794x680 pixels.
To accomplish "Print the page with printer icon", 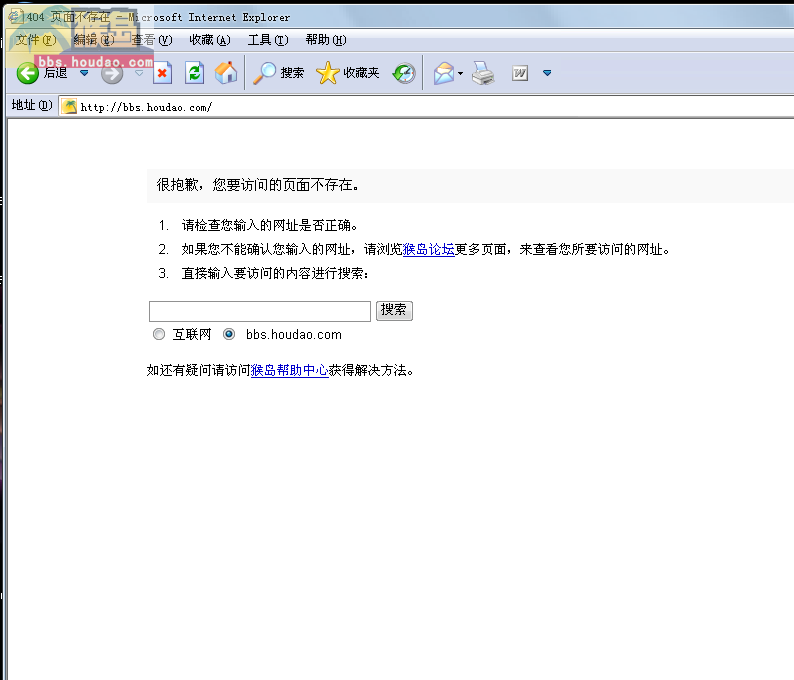I will click(483, 73).
